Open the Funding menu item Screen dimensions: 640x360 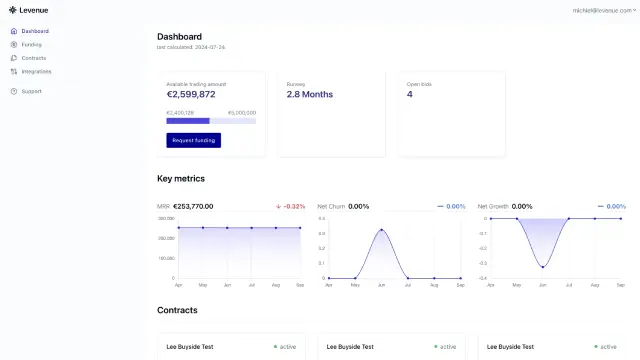pyautogui.click(x=31, y=44)
